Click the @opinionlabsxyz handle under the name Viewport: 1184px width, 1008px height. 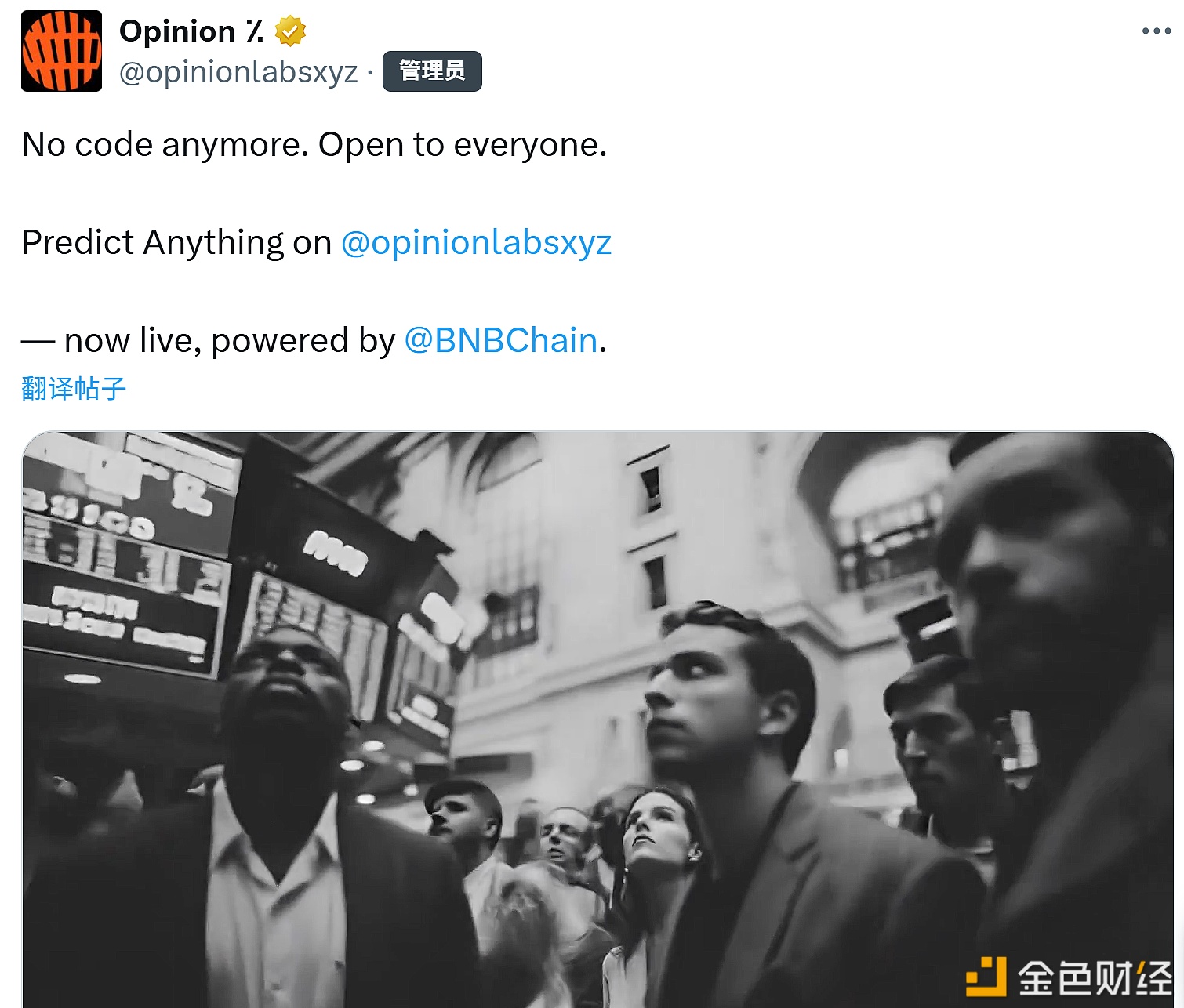coord(238,72)
